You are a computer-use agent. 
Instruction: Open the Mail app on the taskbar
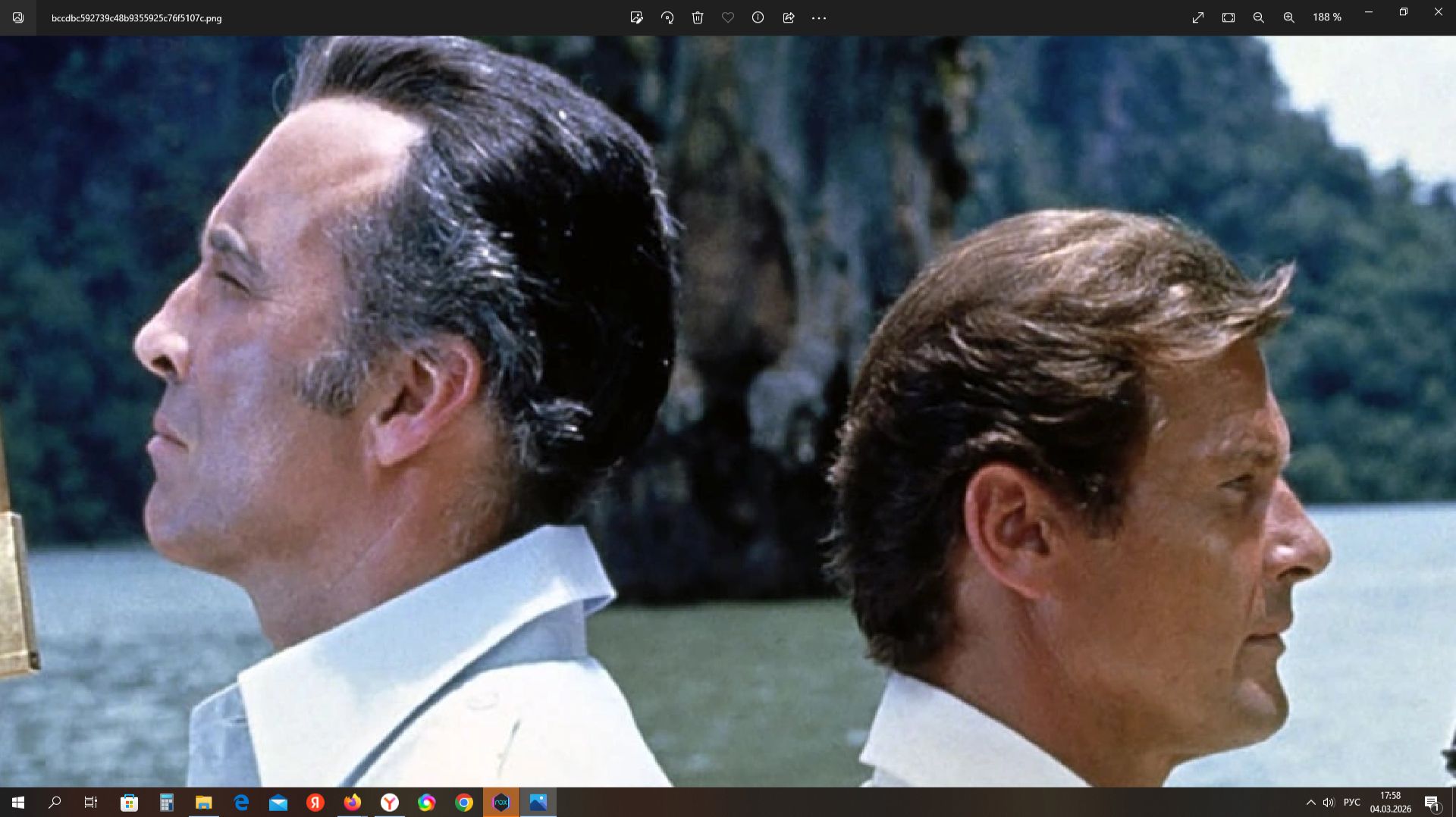pyautogui.click(x=278, y=803)
